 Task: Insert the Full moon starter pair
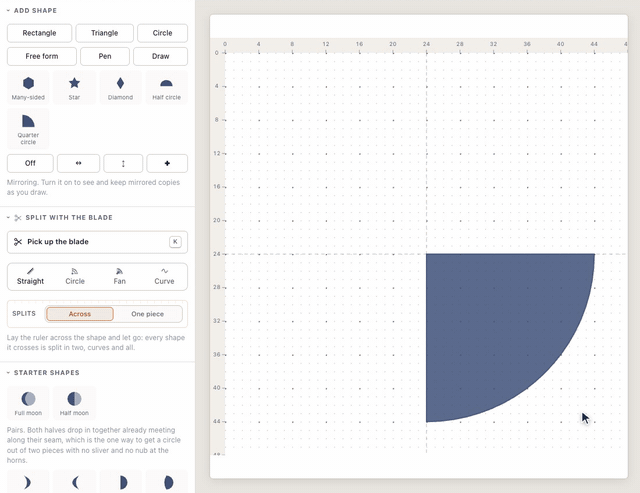point(28,403)
